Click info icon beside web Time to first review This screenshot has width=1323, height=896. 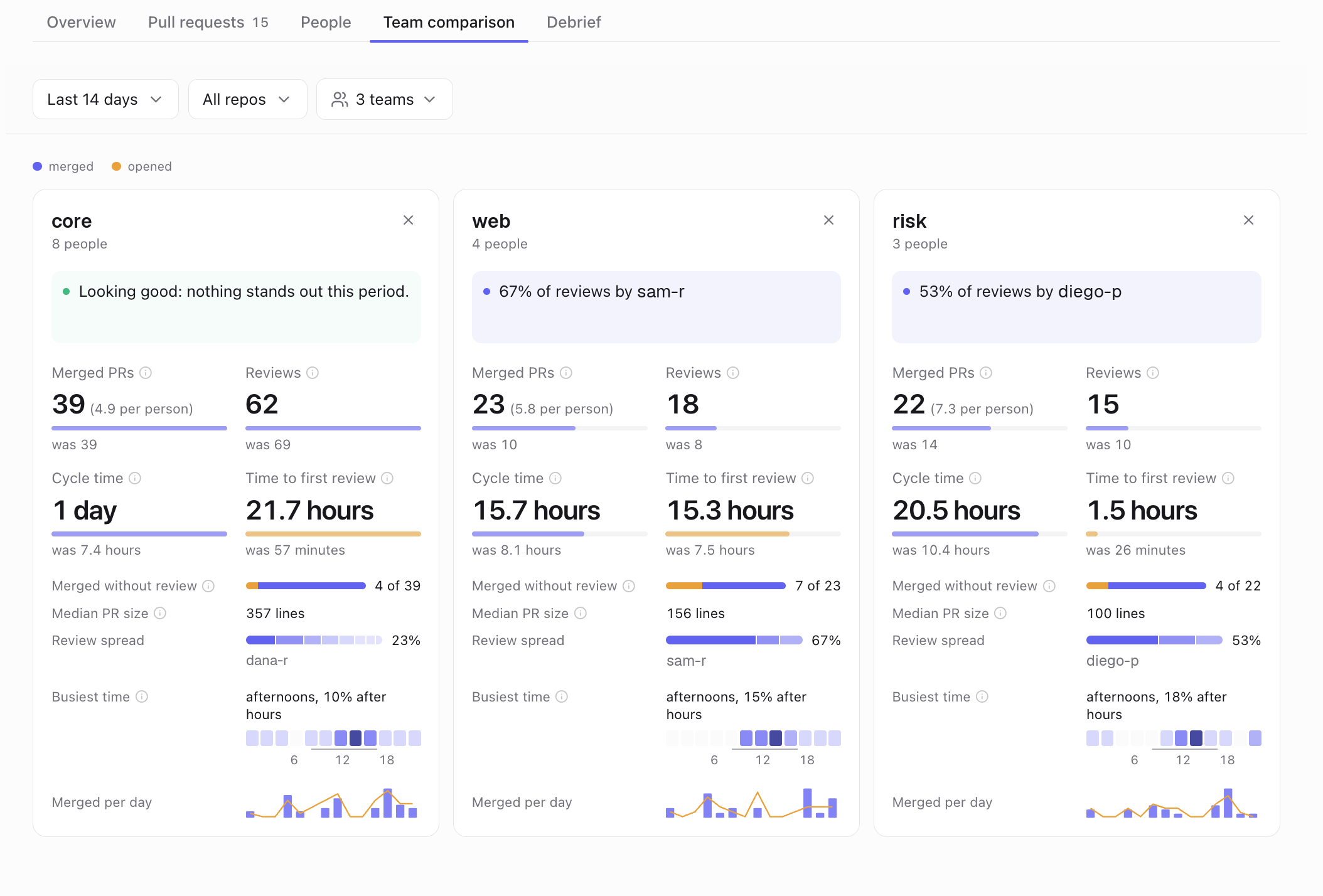[x=808, y=478]
